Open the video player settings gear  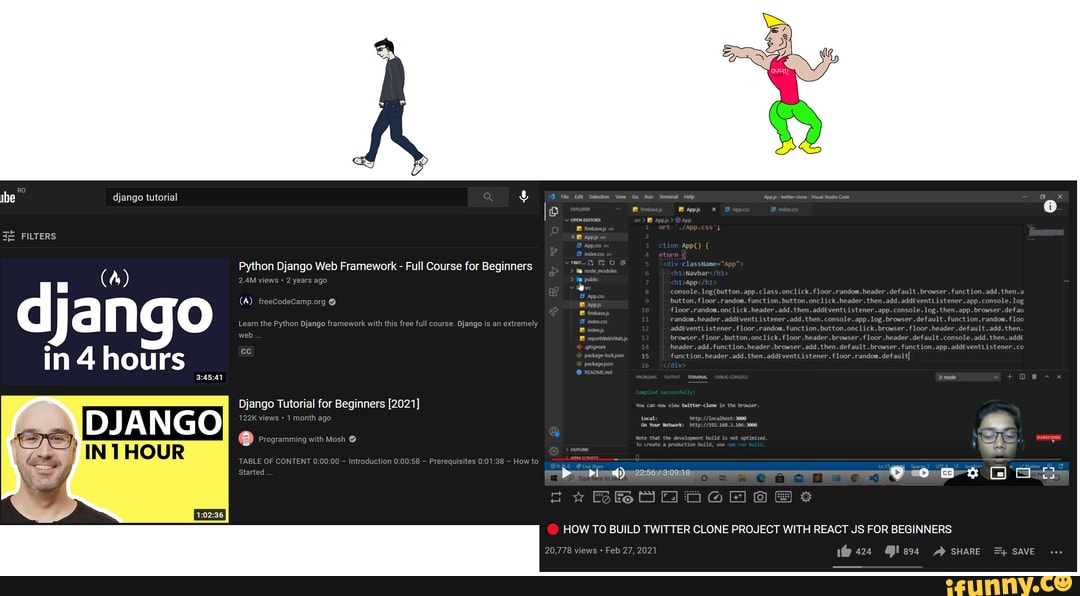coord(972,473)
